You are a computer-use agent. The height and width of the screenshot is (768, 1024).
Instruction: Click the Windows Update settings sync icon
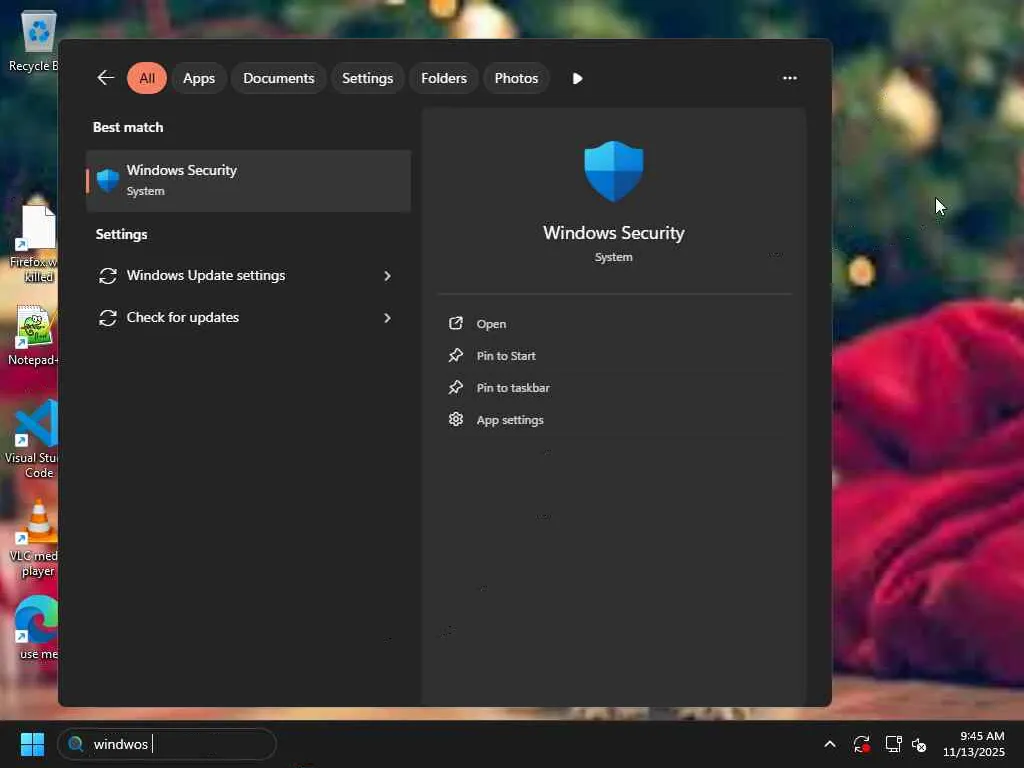(108, 276)
